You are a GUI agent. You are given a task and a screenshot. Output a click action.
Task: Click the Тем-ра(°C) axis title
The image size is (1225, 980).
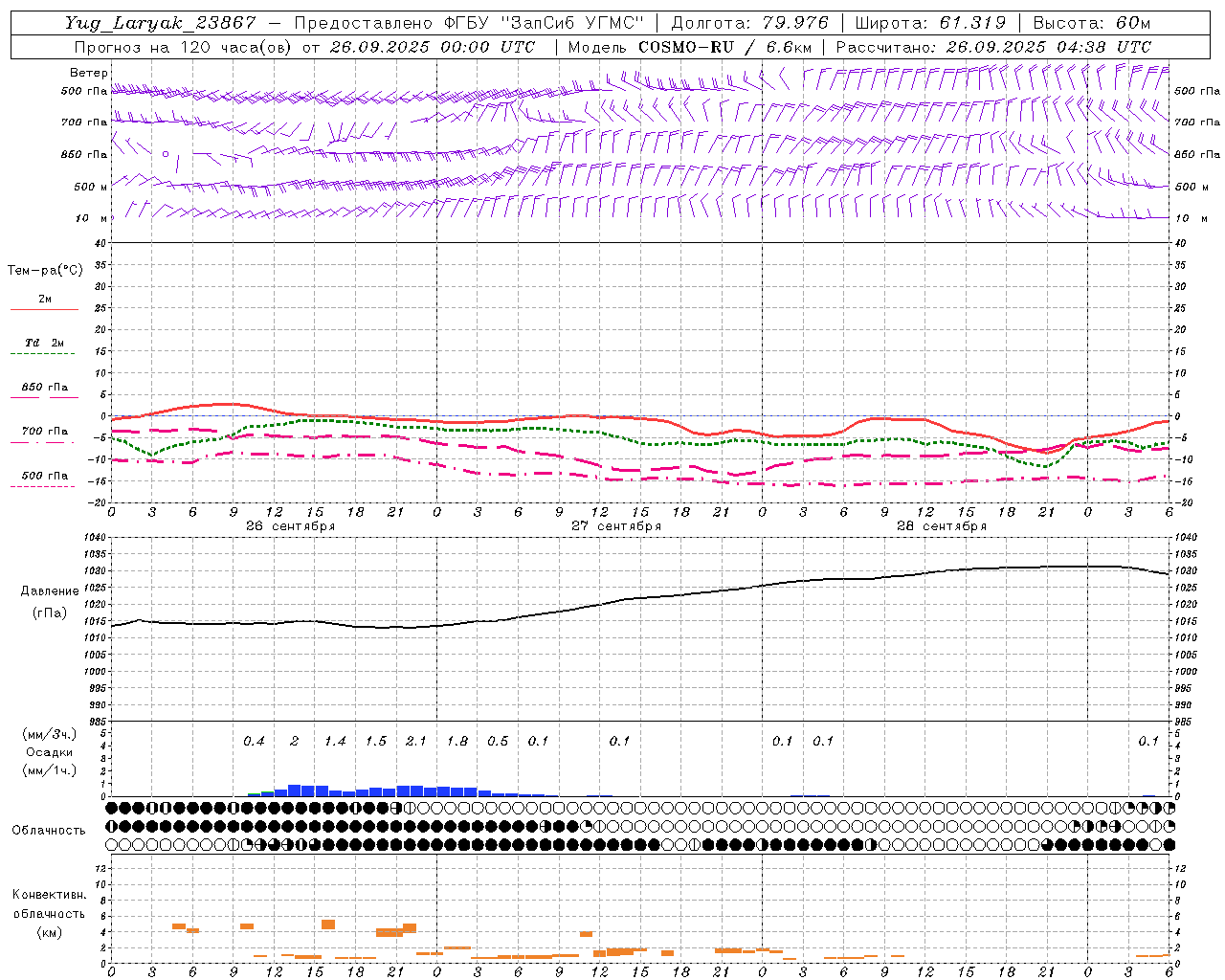(45, 271)
